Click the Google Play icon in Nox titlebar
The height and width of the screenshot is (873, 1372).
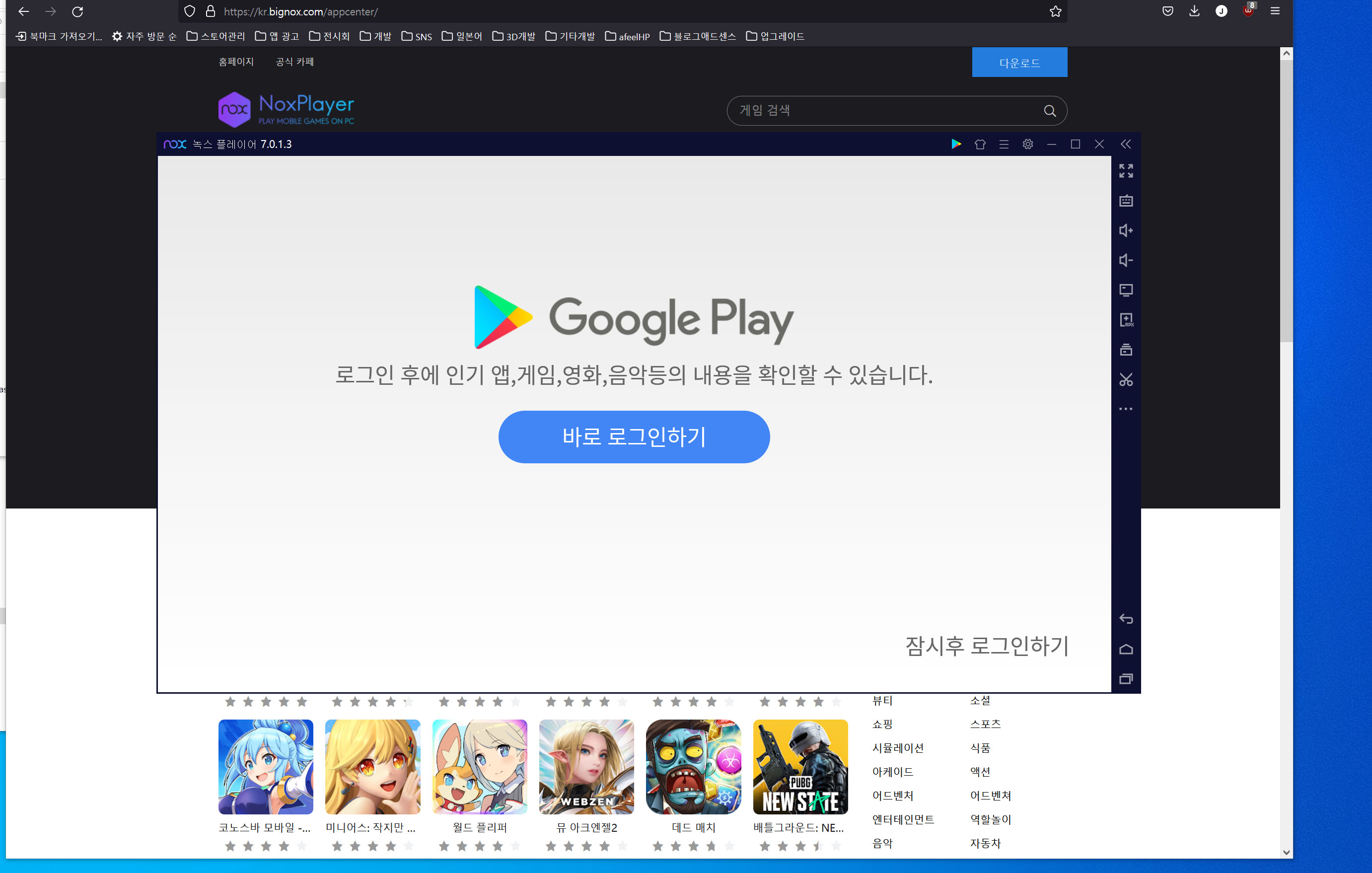956,144
